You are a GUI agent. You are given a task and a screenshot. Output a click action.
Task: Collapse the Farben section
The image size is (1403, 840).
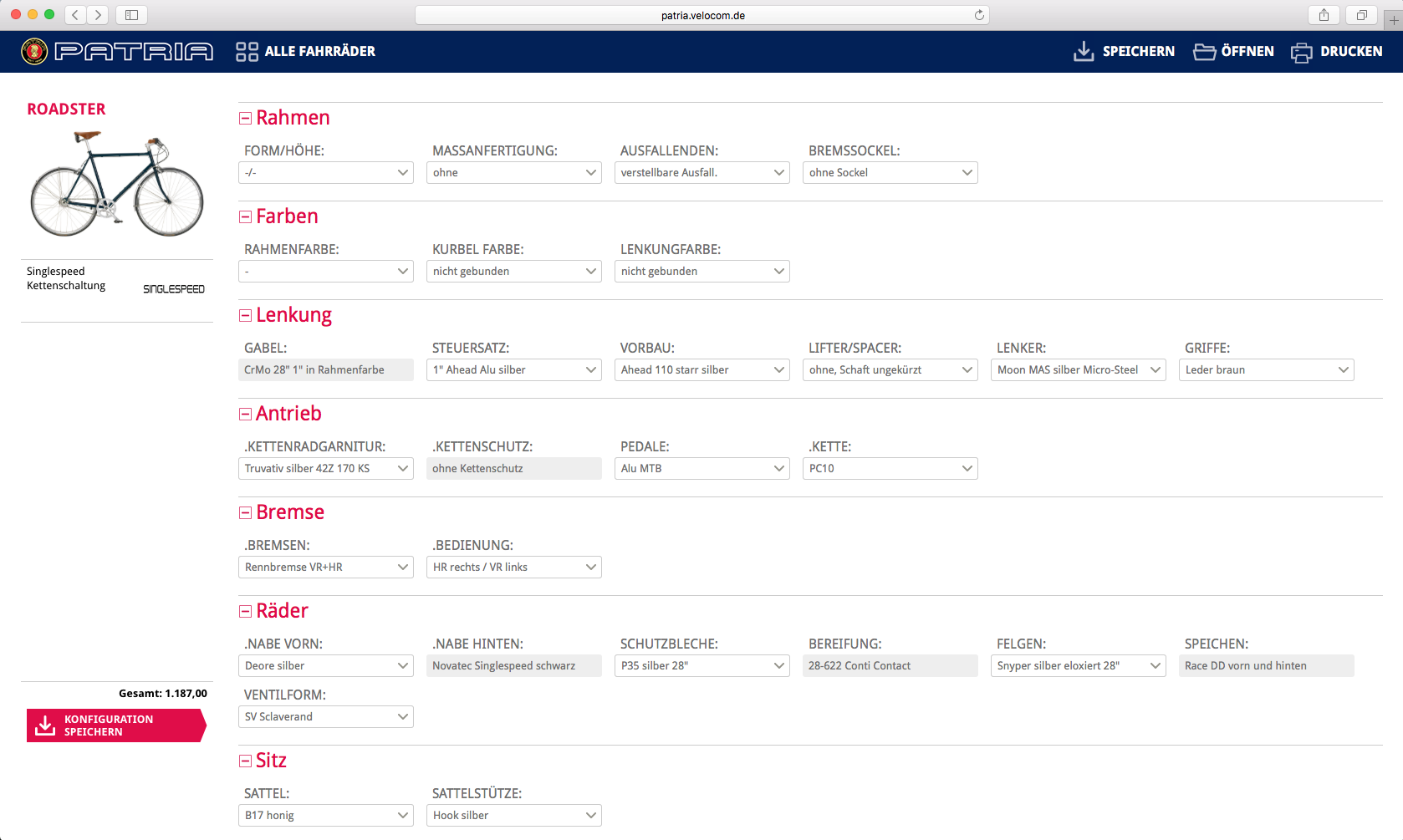(x=246, y=217)
